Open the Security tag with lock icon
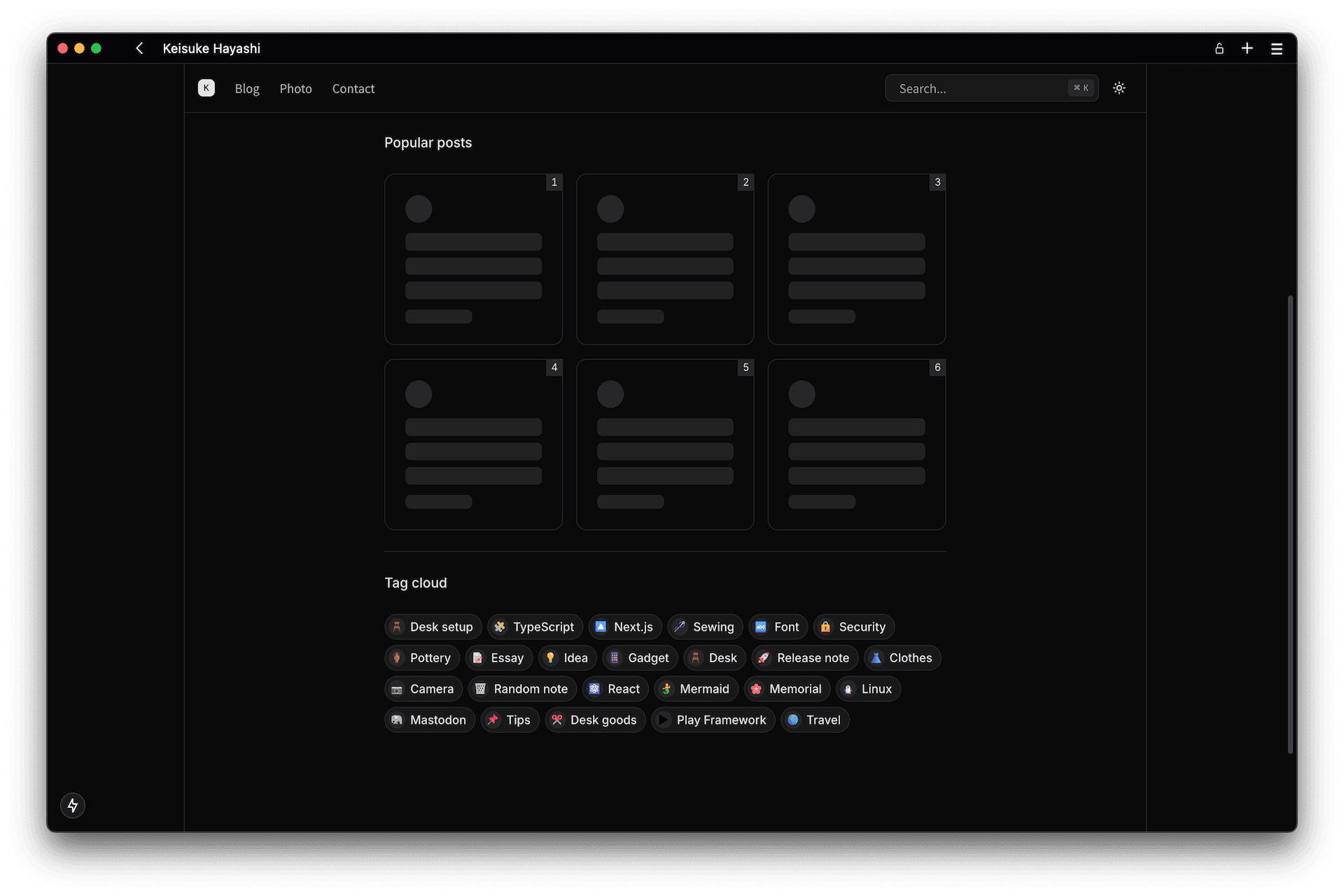 [x=853, y=626]
